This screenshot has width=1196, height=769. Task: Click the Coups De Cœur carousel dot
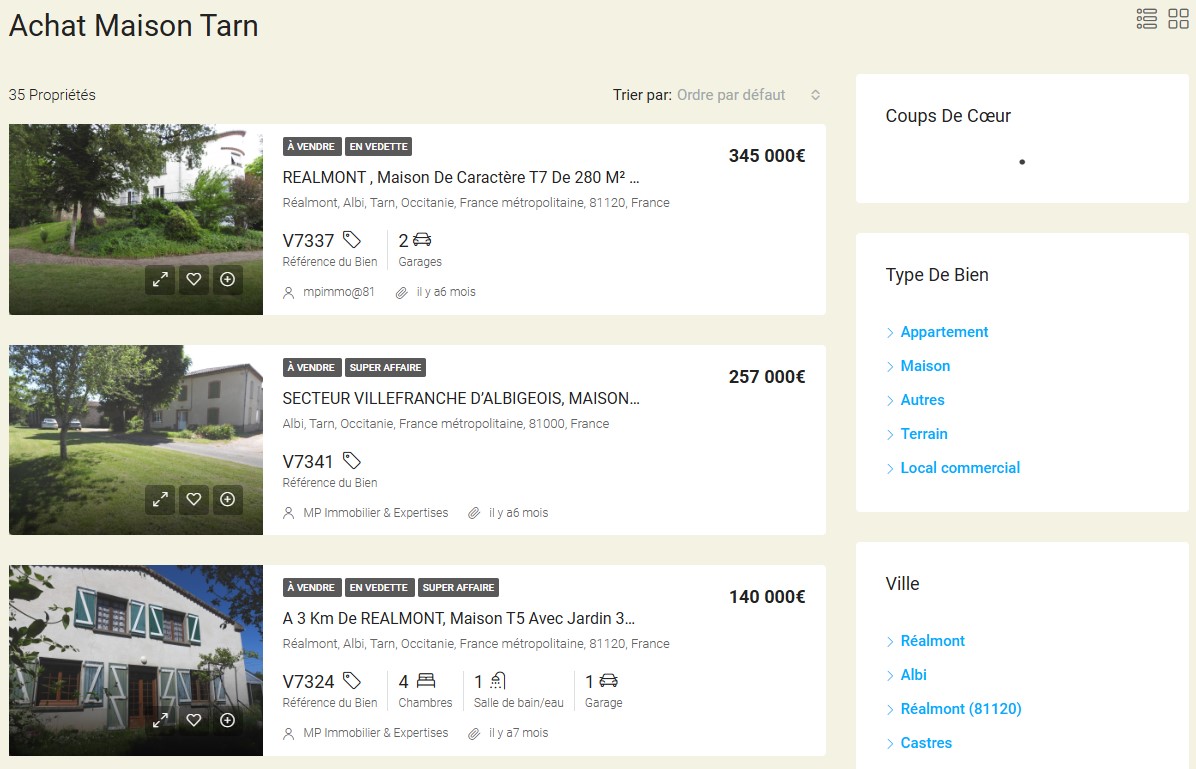1022,162
